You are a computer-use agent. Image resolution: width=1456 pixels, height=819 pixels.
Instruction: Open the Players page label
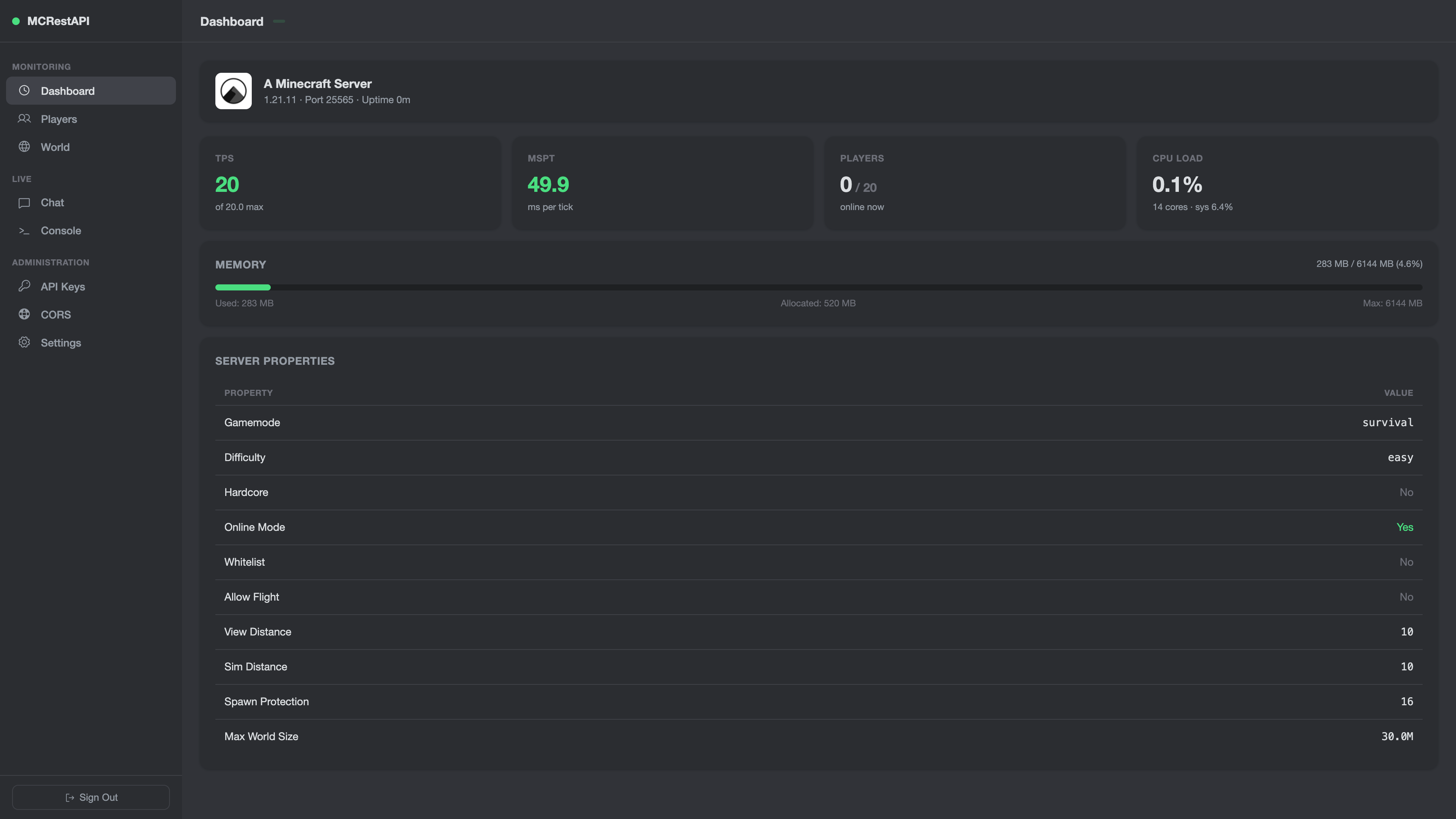pos(59,119)
